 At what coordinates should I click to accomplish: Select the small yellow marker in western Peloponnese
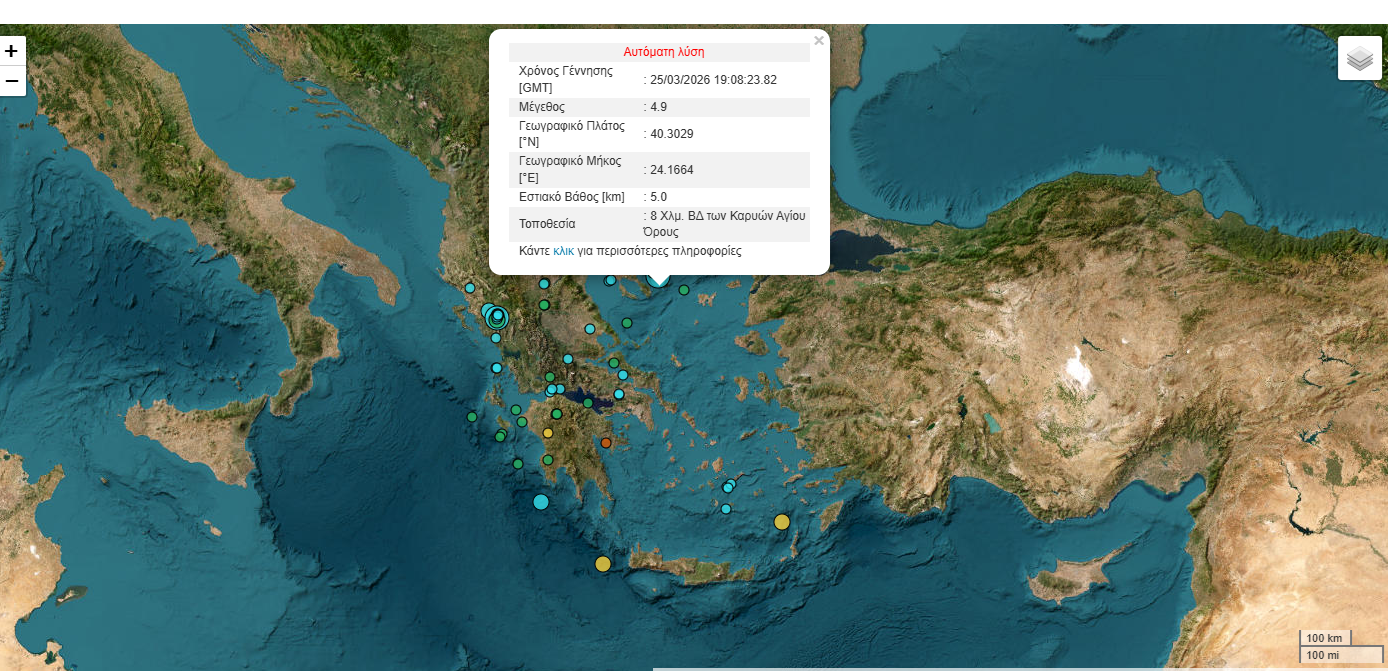click(547, 433)
